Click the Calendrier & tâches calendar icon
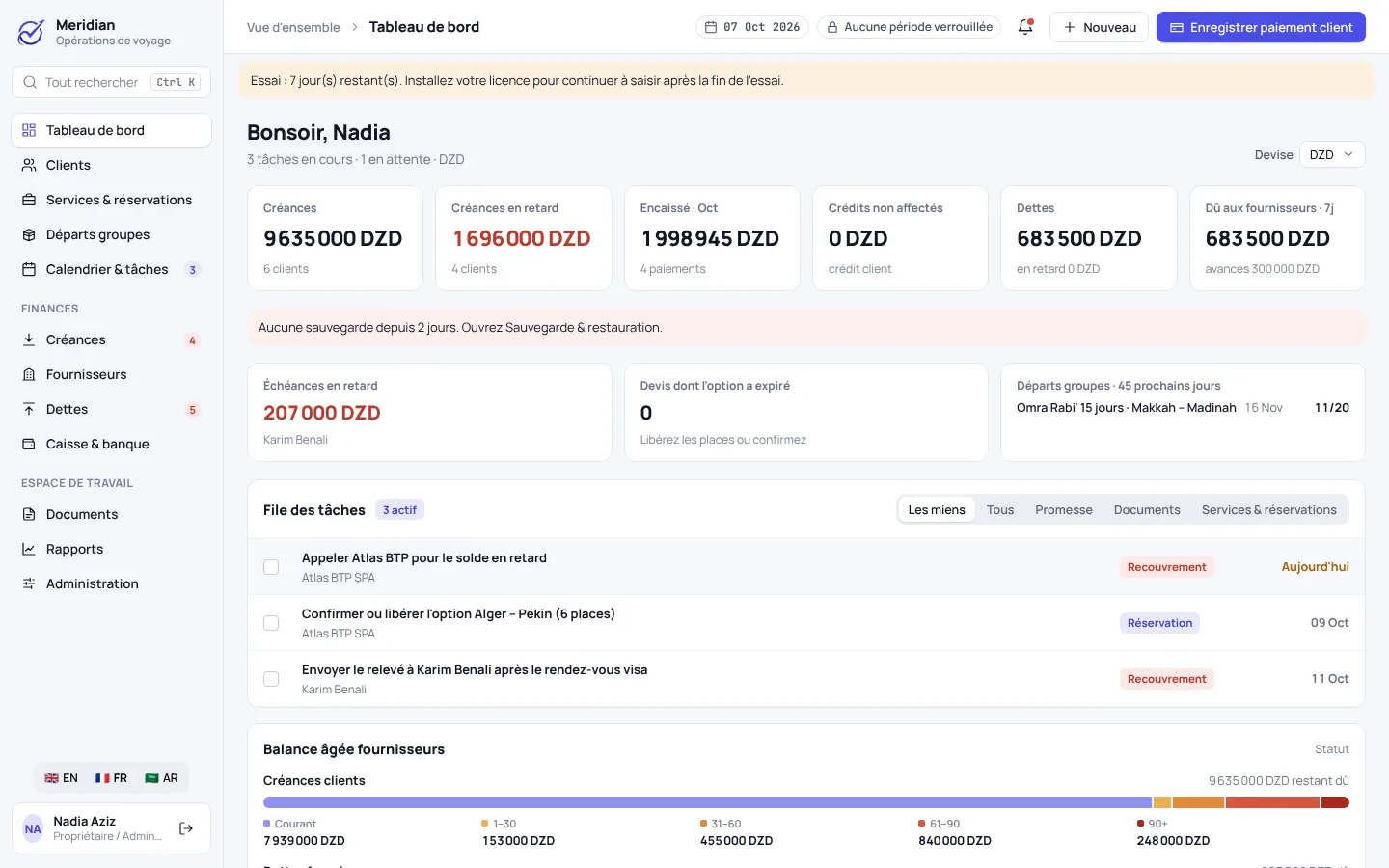Screen dimensions: 1389x868 [29, 269]
